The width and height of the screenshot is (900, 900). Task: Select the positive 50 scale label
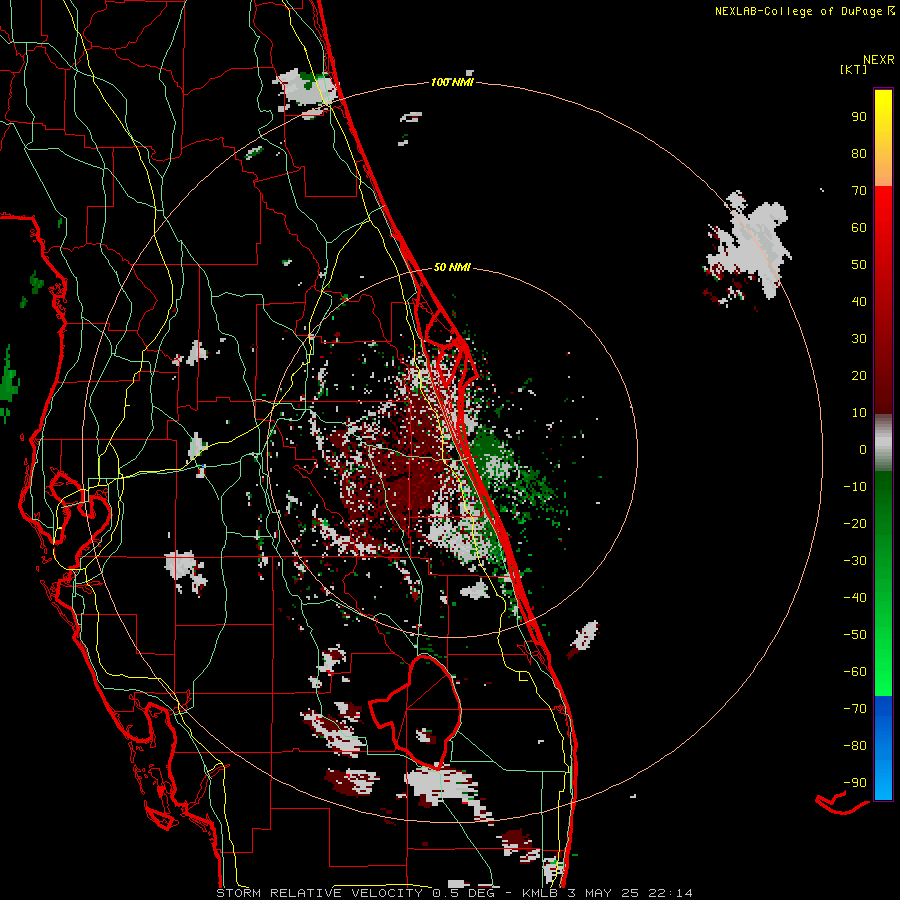859,265
